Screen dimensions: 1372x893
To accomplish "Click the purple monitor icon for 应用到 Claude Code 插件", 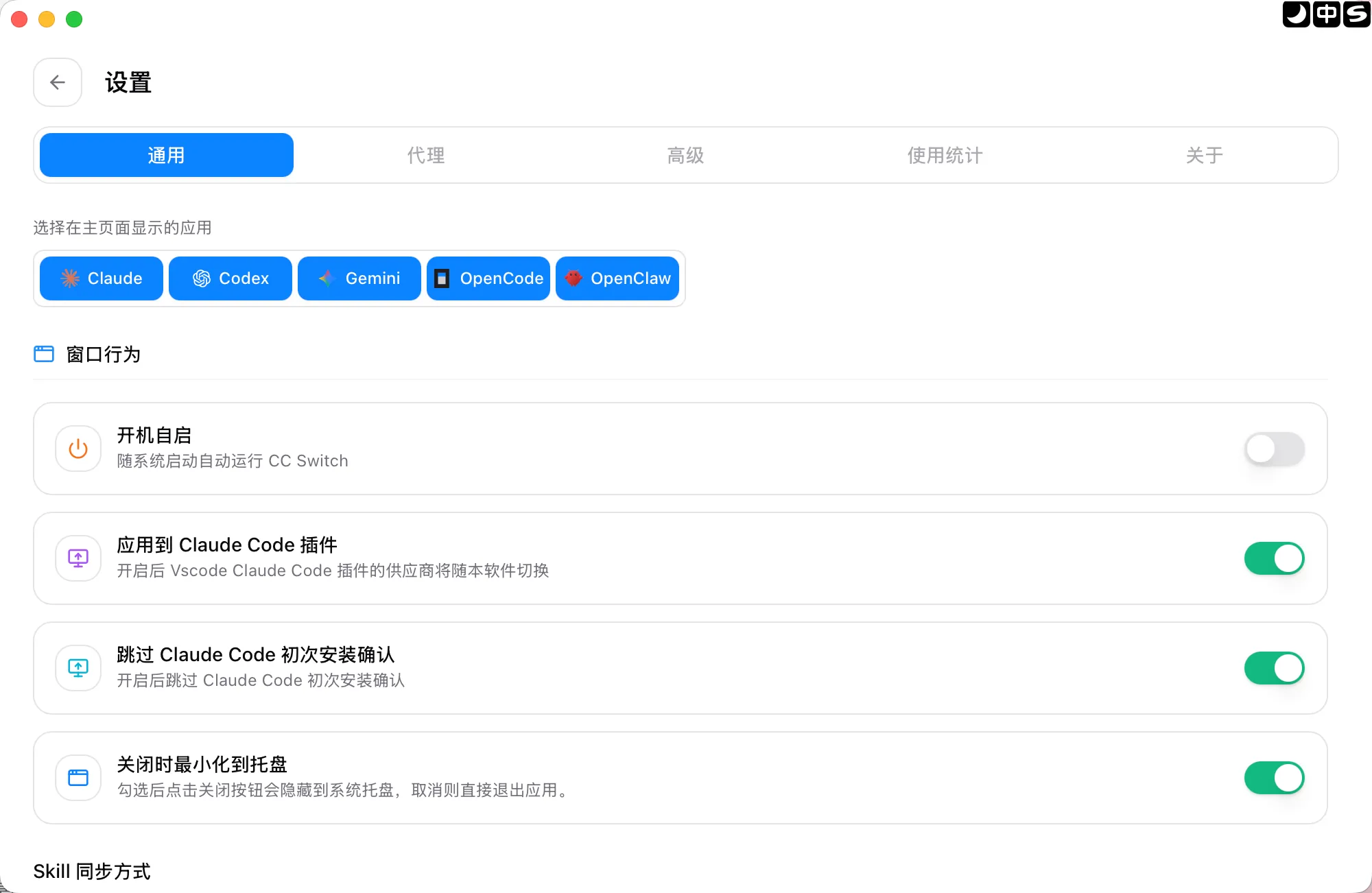I will (x=78, y=558).
